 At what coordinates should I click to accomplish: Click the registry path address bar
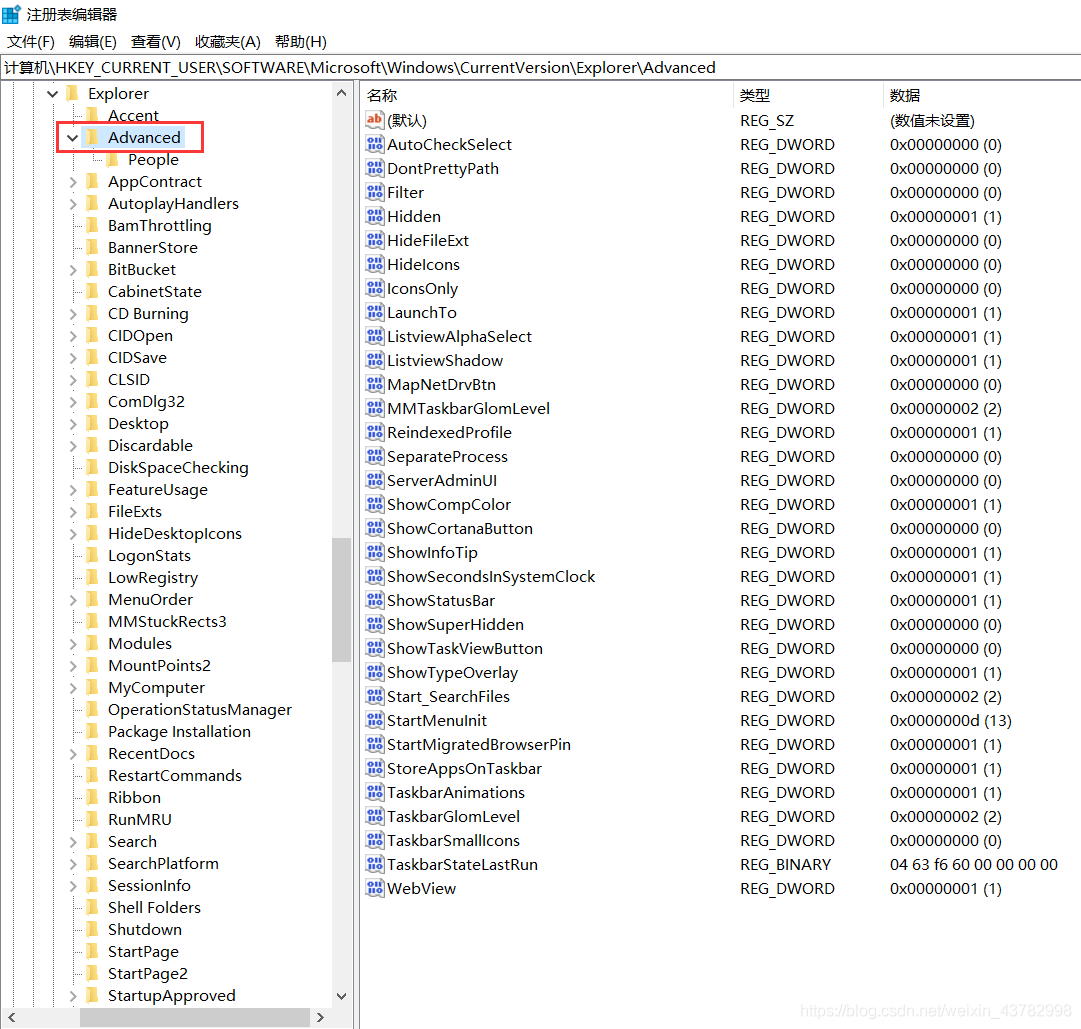coord(540,68)
